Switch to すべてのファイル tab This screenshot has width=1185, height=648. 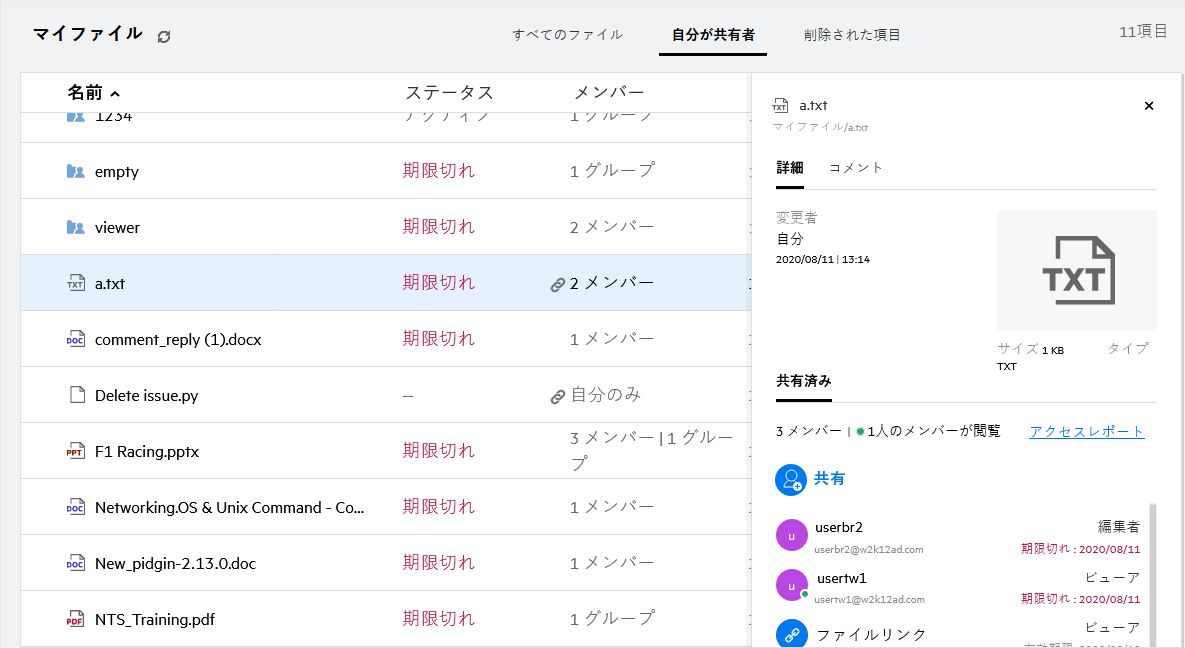pyautogui.click(x=567, y=35)
